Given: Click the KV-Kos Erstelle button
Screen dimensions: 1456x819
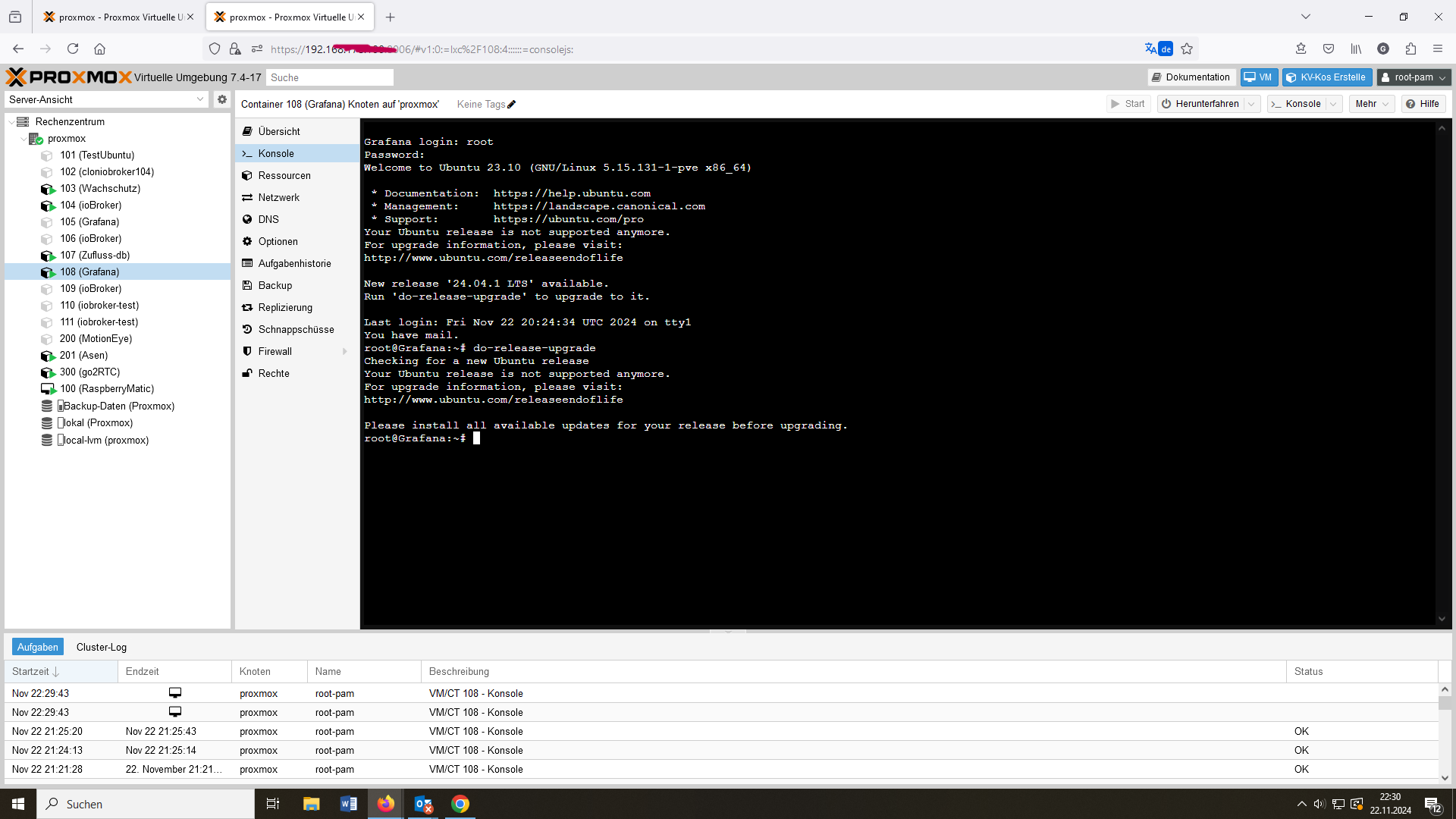Looking at the screenshot, I should [x=1326, y=77].
